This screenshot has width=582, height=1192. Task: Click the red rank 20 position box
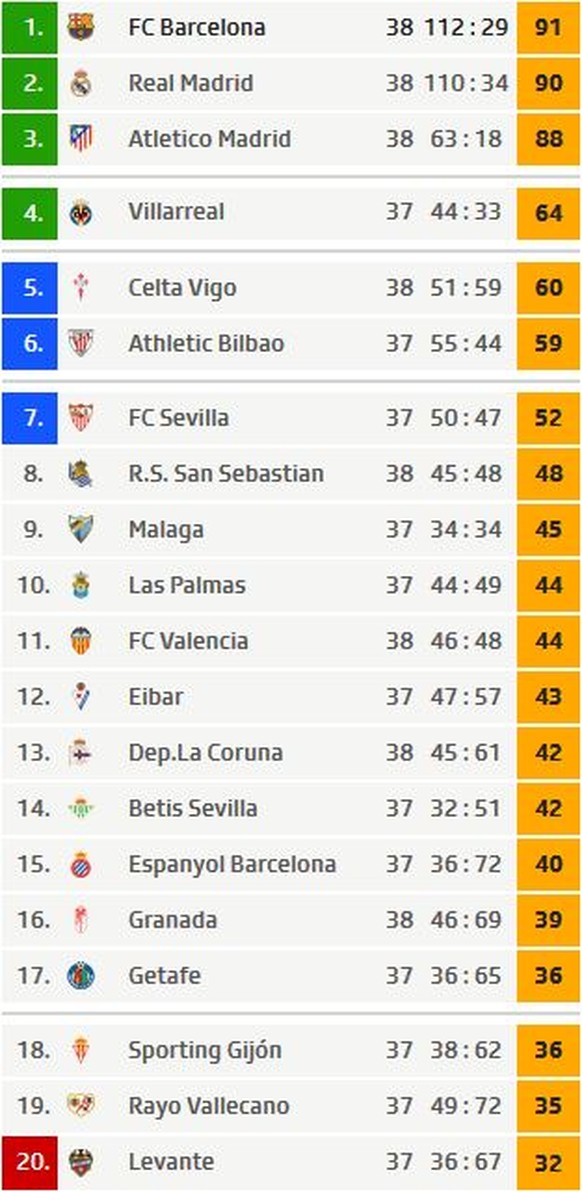click(30, 1162)
